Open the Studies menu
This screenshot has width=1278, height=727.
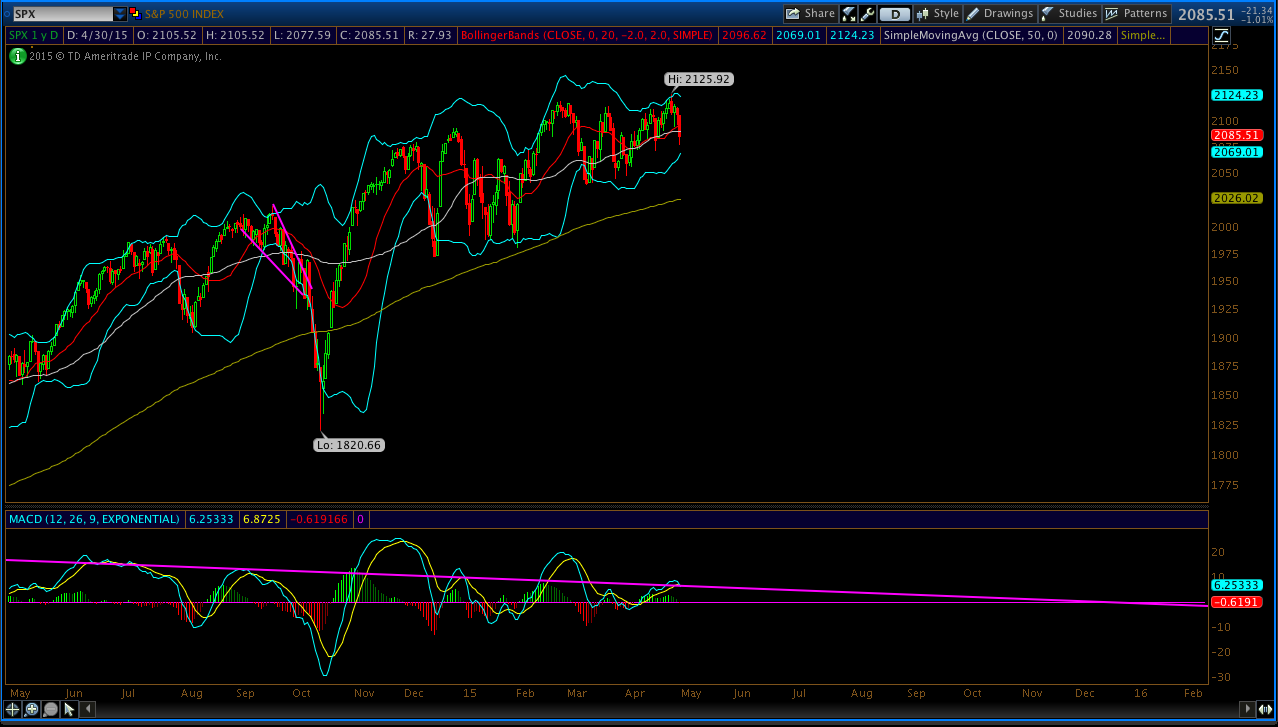pyautogui.click(x=1069, y=14)
